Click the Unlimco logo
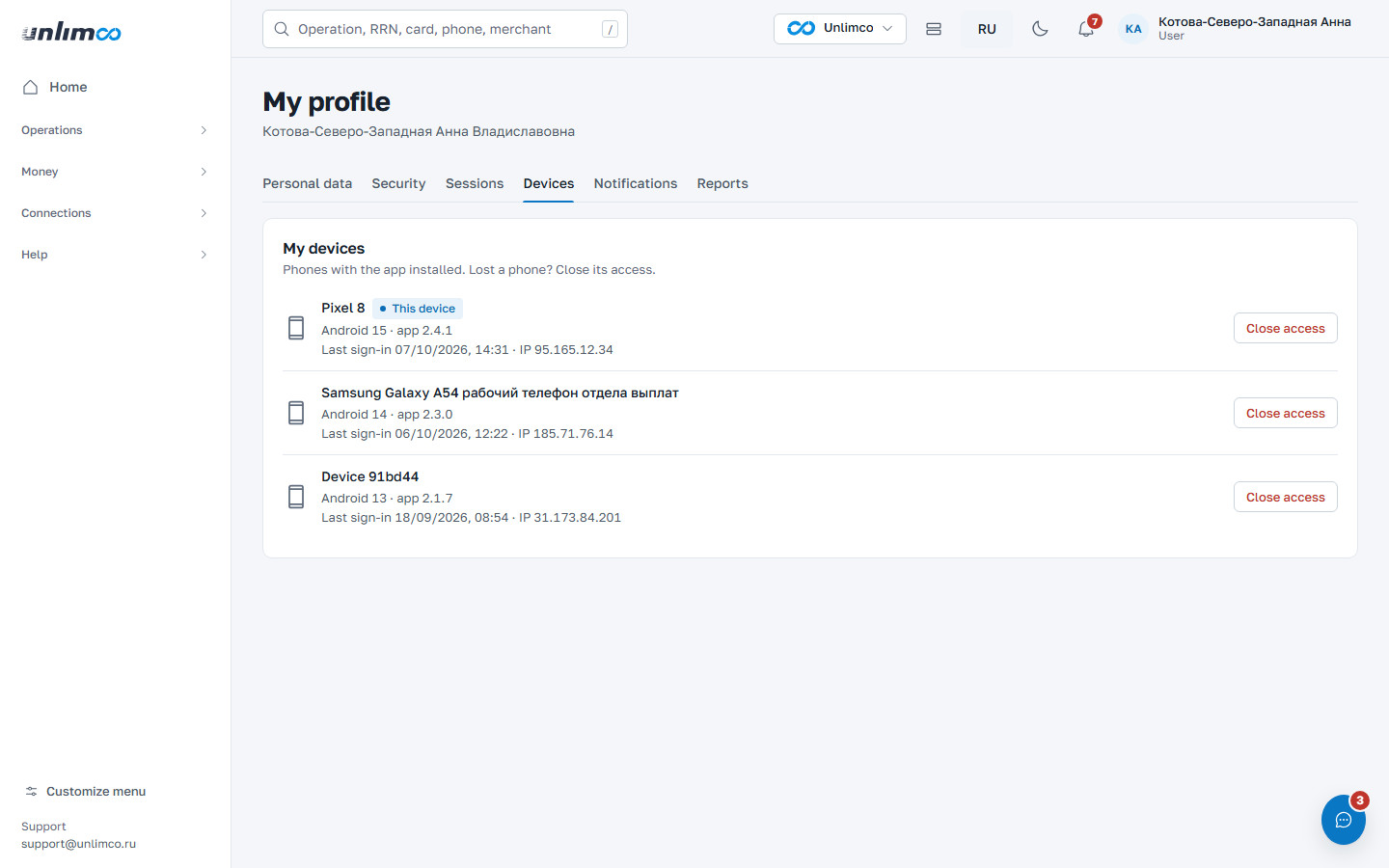Image resolution: width=1389 pixels, height=868 pixels. tap(71, 33)
